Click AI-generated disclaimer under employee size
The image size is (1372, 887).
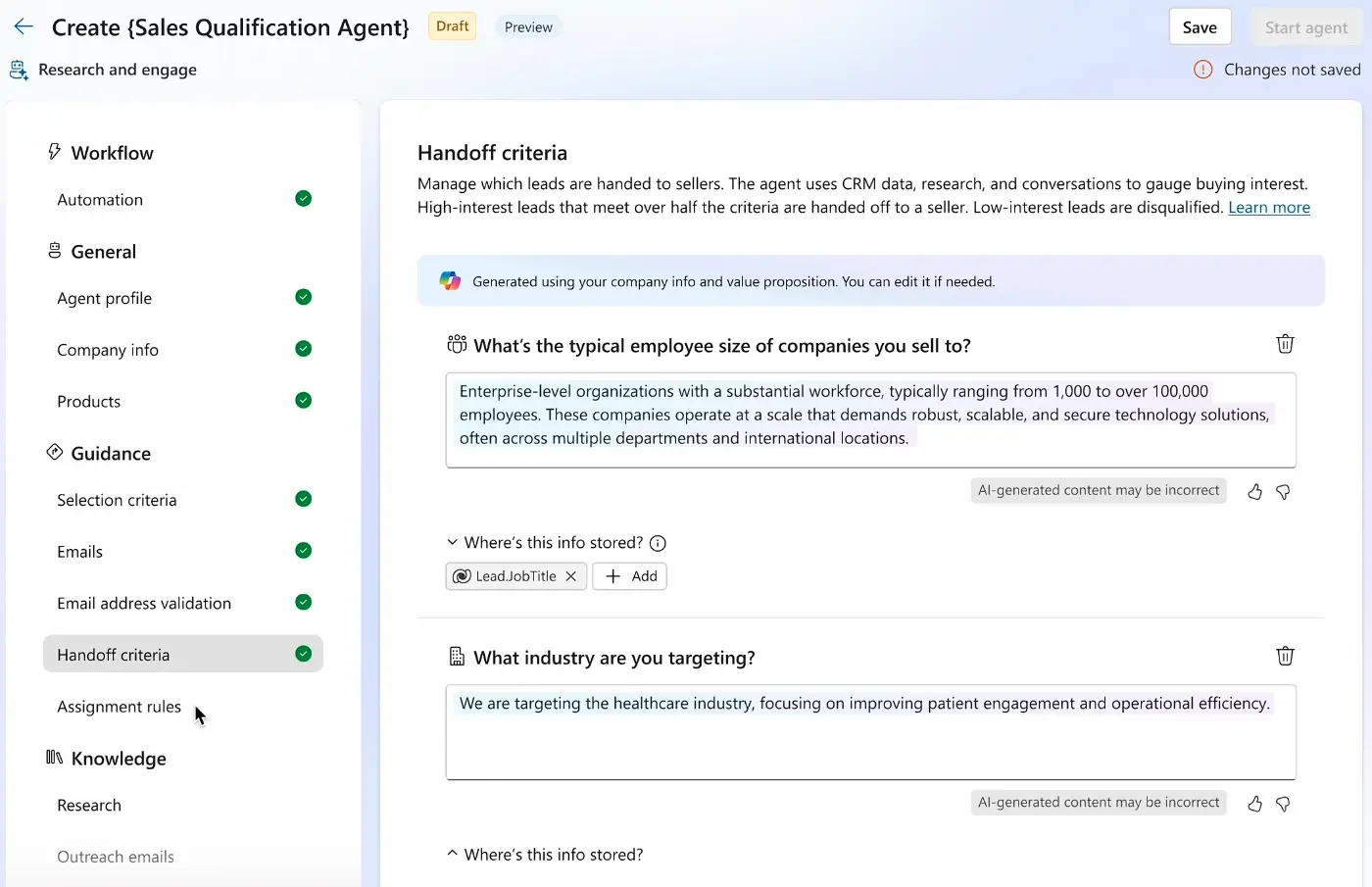[x=1099, y=490]
